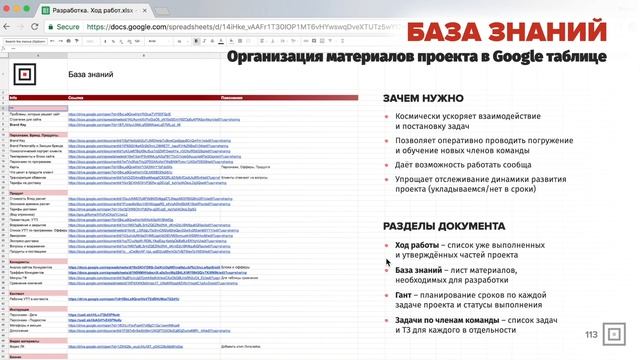The width and height of the screenshot is (640, 360).
Task: Open the zoom level dropdown
Action: (91, 41)
